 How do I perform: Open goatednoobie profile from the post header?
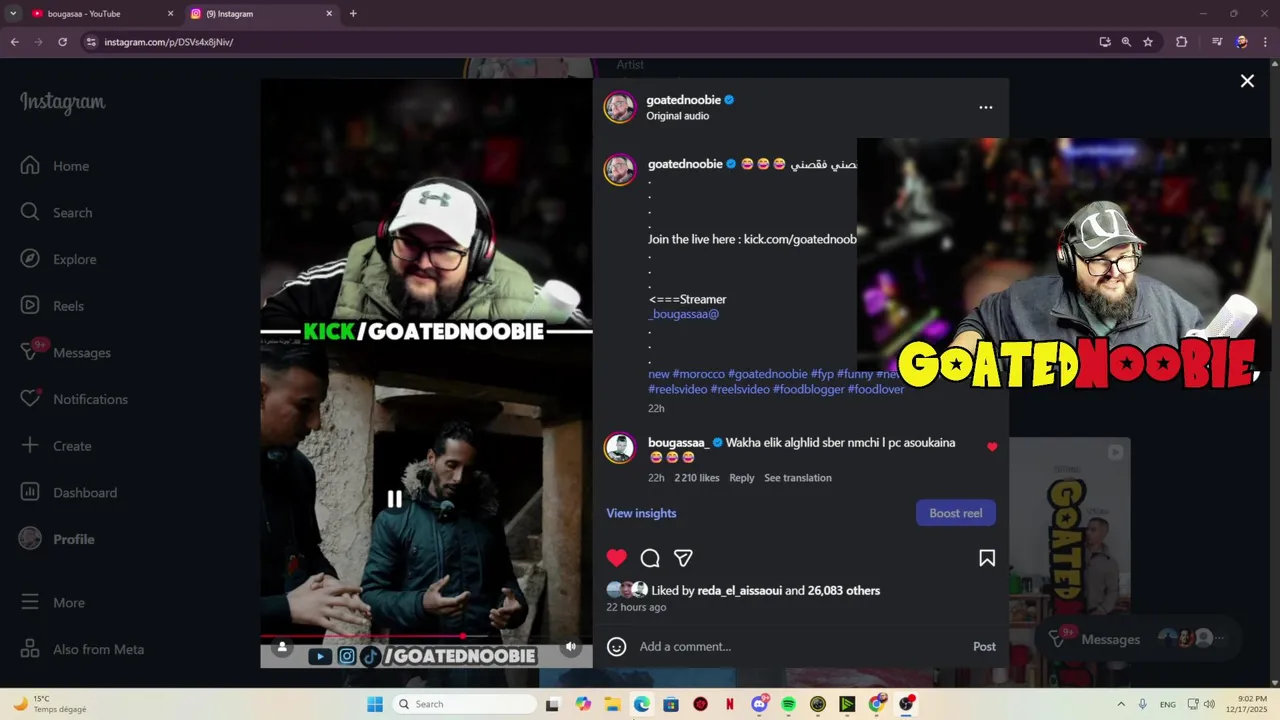(684, 100)
